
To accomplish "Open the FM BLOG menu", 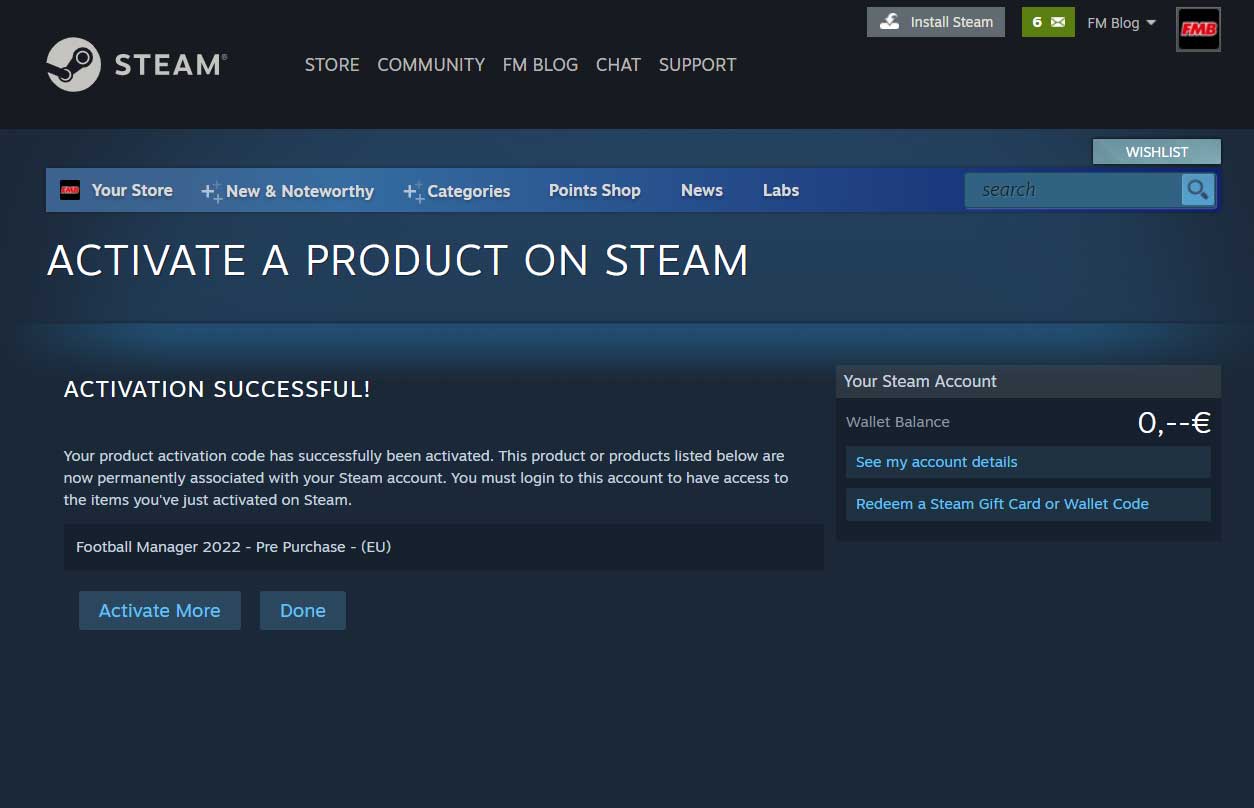I will pos(540,65).
